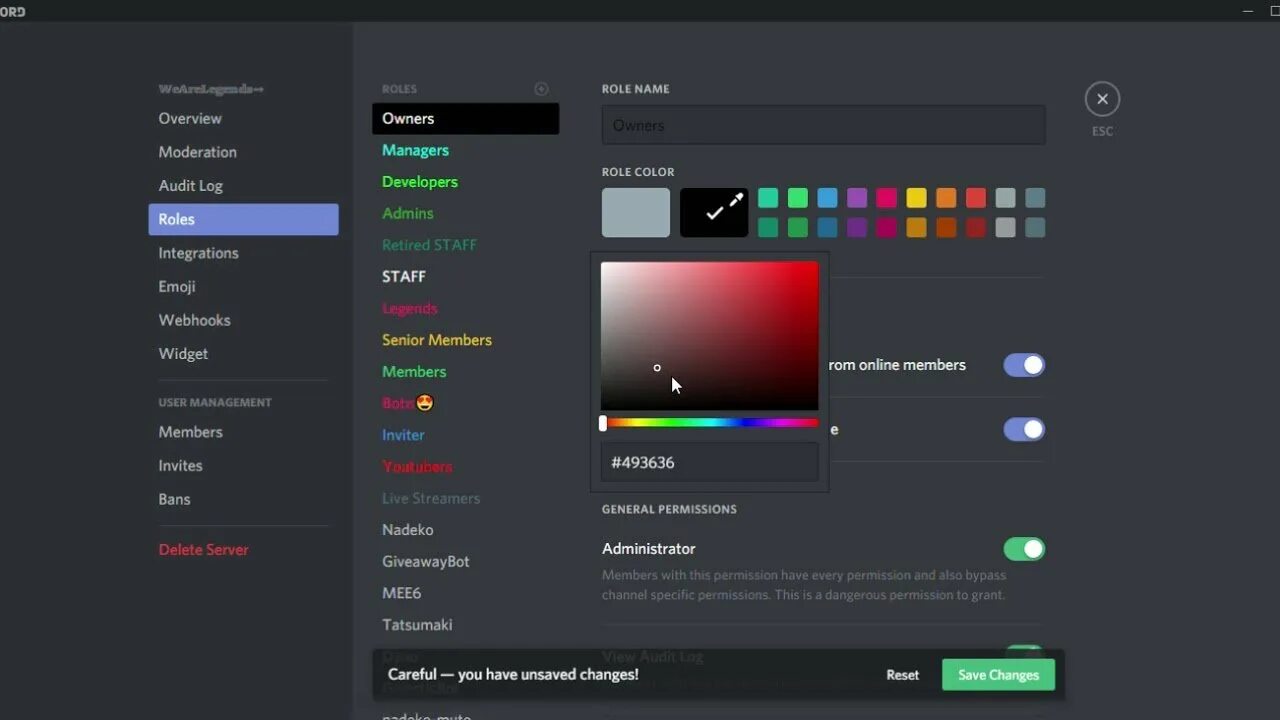Open the Audit Log page
1280x720 pixels.
click(243, 185)
